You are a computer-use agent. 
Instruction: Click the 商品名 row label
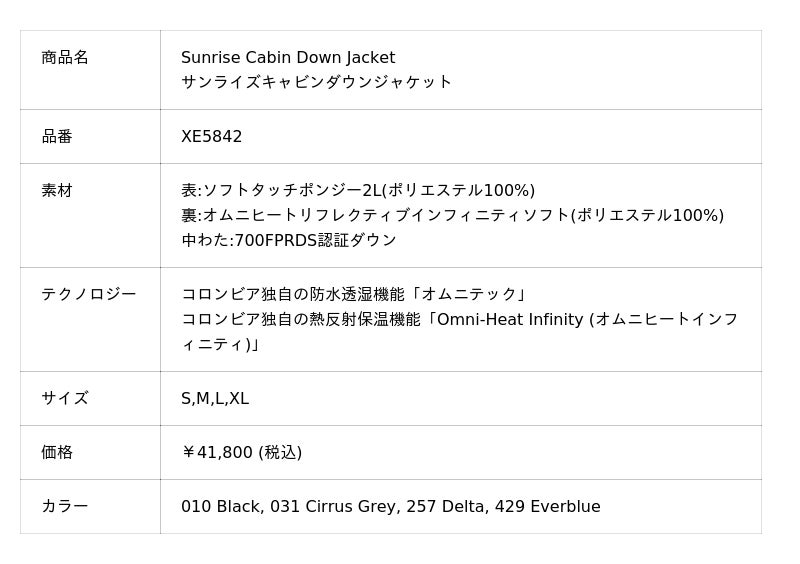click(65, 58)
